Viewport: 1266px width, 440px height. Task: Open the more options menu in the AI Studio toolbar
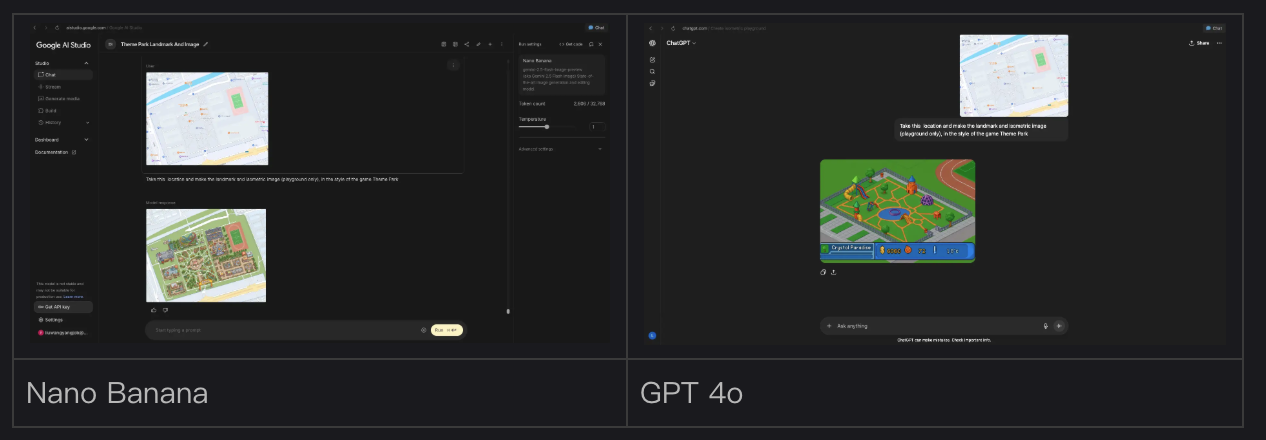click(x=502, y=44)
